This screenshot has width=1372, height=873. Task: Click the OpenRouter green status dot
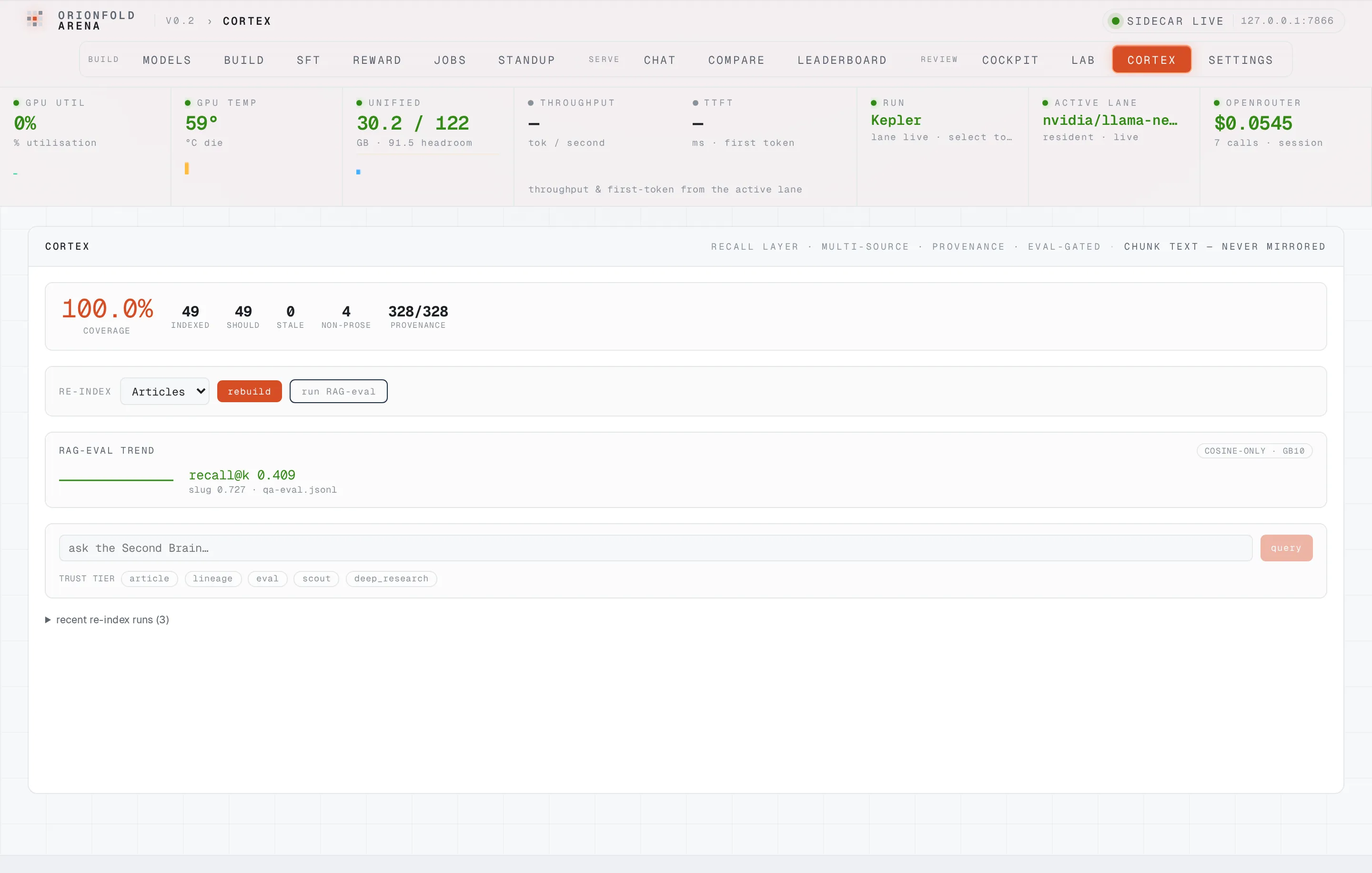1216,103
